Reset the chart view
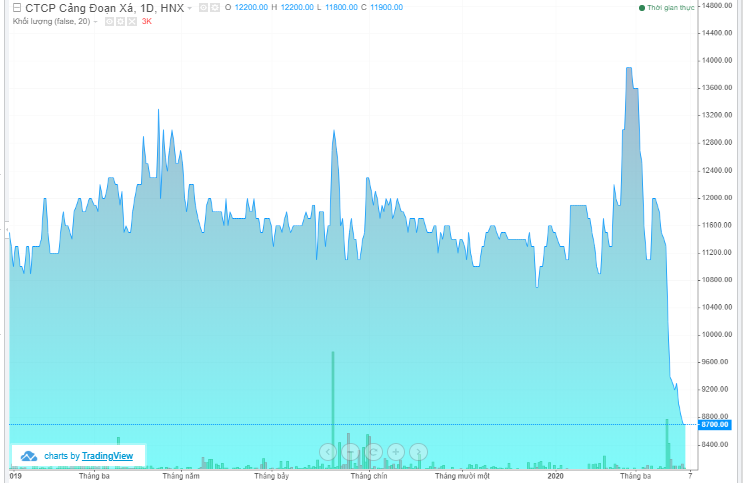This screenshot has width=751, height=483. (373, 452)
